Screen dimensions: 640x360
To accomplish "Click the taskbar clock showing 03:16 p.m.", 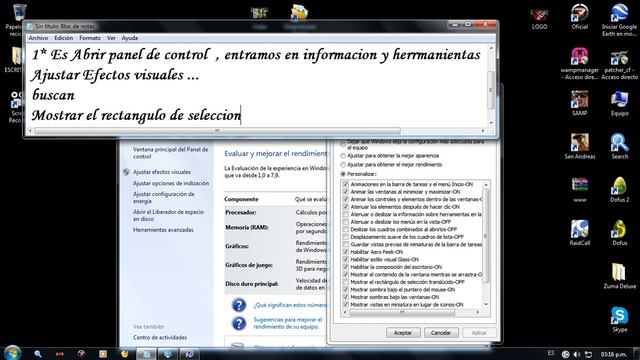I will click(614, 354).
